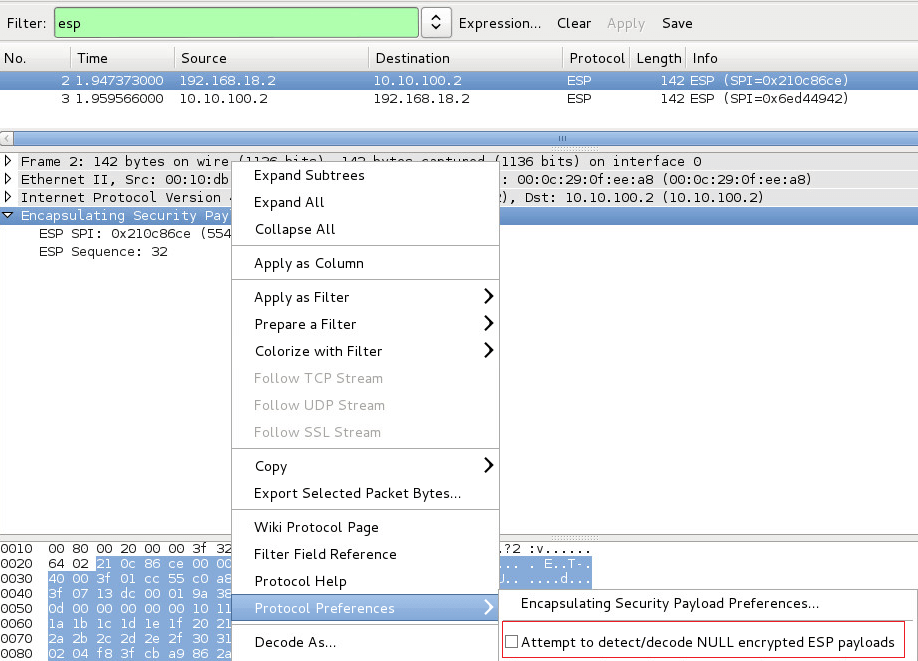This screenshot has height=661, width=918.
Task: Select Apply as Column menu entry
Action: coord(365,263)
